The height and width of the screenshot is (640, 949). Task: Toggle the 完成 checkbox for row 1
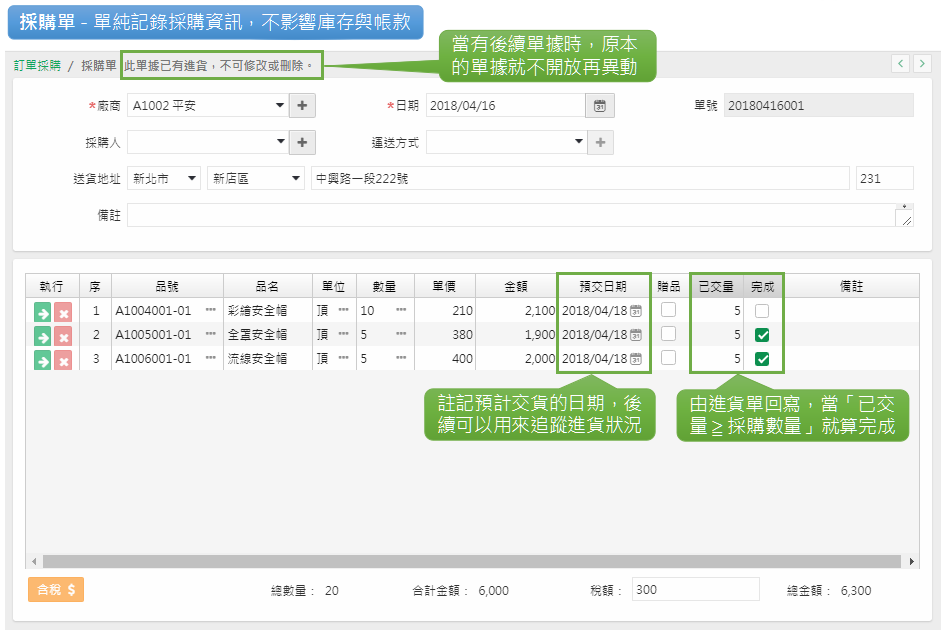pos(762,311)
